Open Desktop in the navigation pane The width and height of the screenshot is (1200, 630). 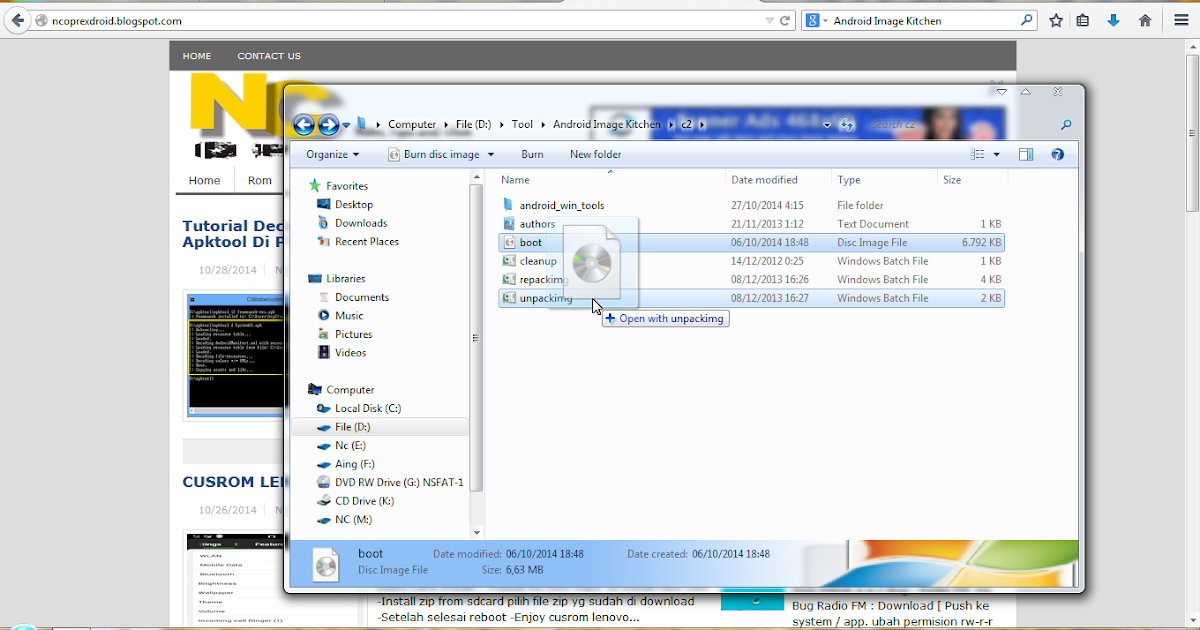[x=353, y=204]
